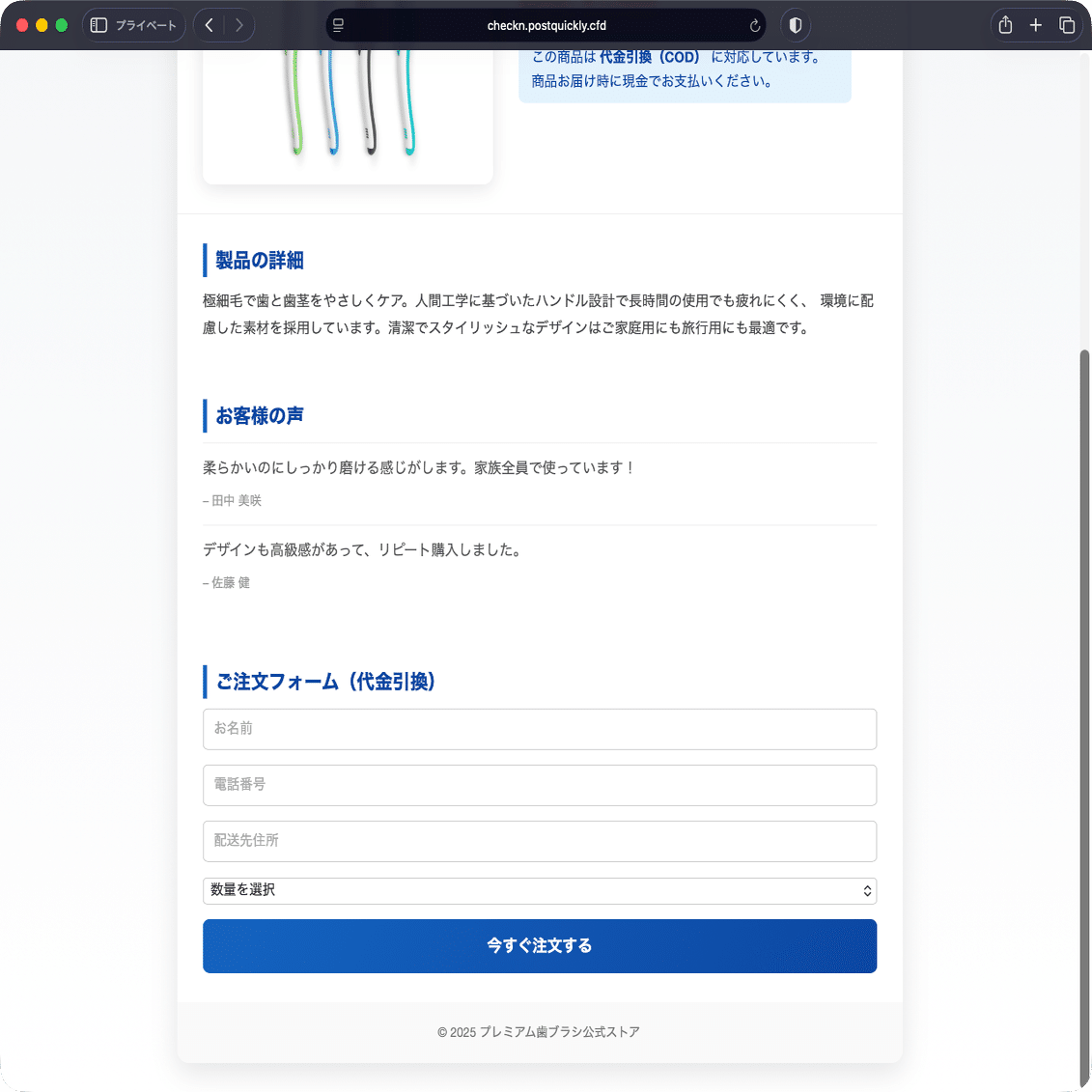Focus the お名前 name field
Image resolution: width=1092 pixels, height=1092 pixels.
tap(539, 729)
